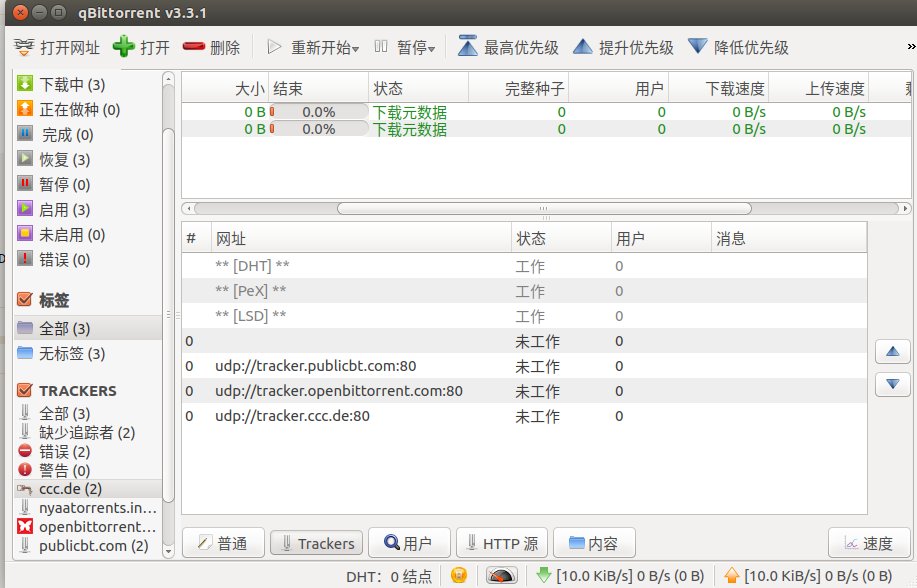Screen dimensions: 917x588
Task: Toggle the alternative speed limits speedometer icon
Action: (502, 576)
